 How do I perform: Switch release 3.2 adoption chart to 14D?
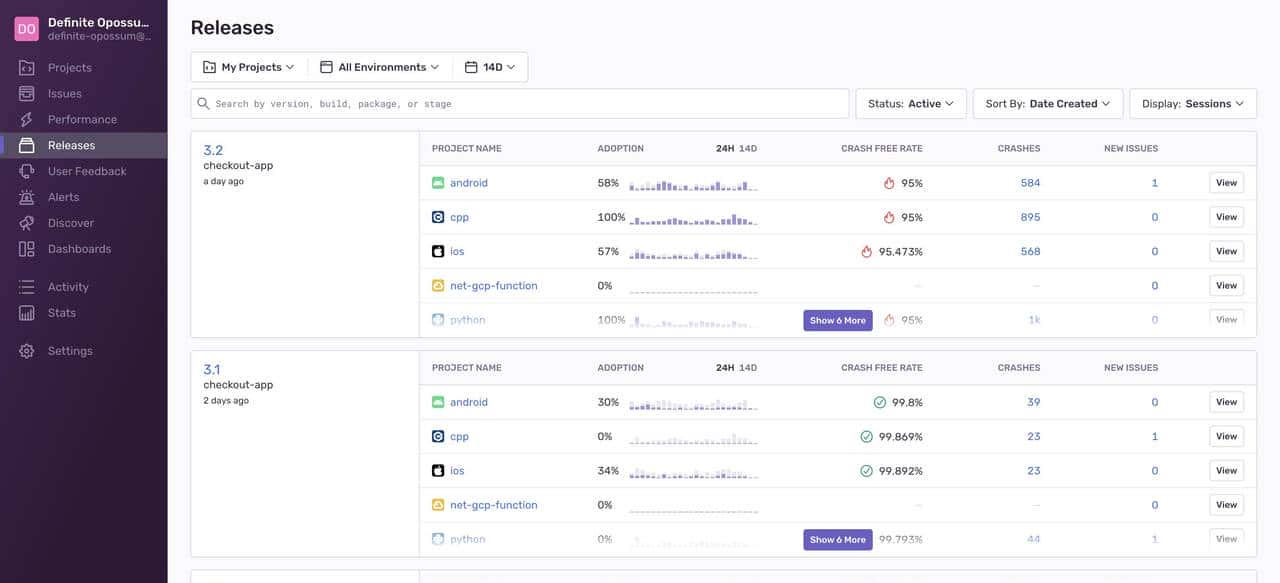748,148
